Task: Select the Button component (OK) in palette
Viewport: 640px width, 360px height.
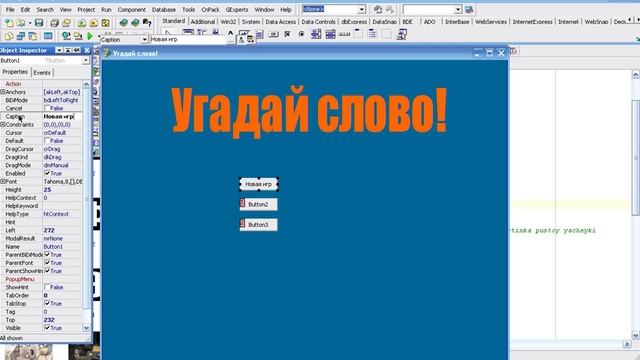Action: tap(273, 34)
